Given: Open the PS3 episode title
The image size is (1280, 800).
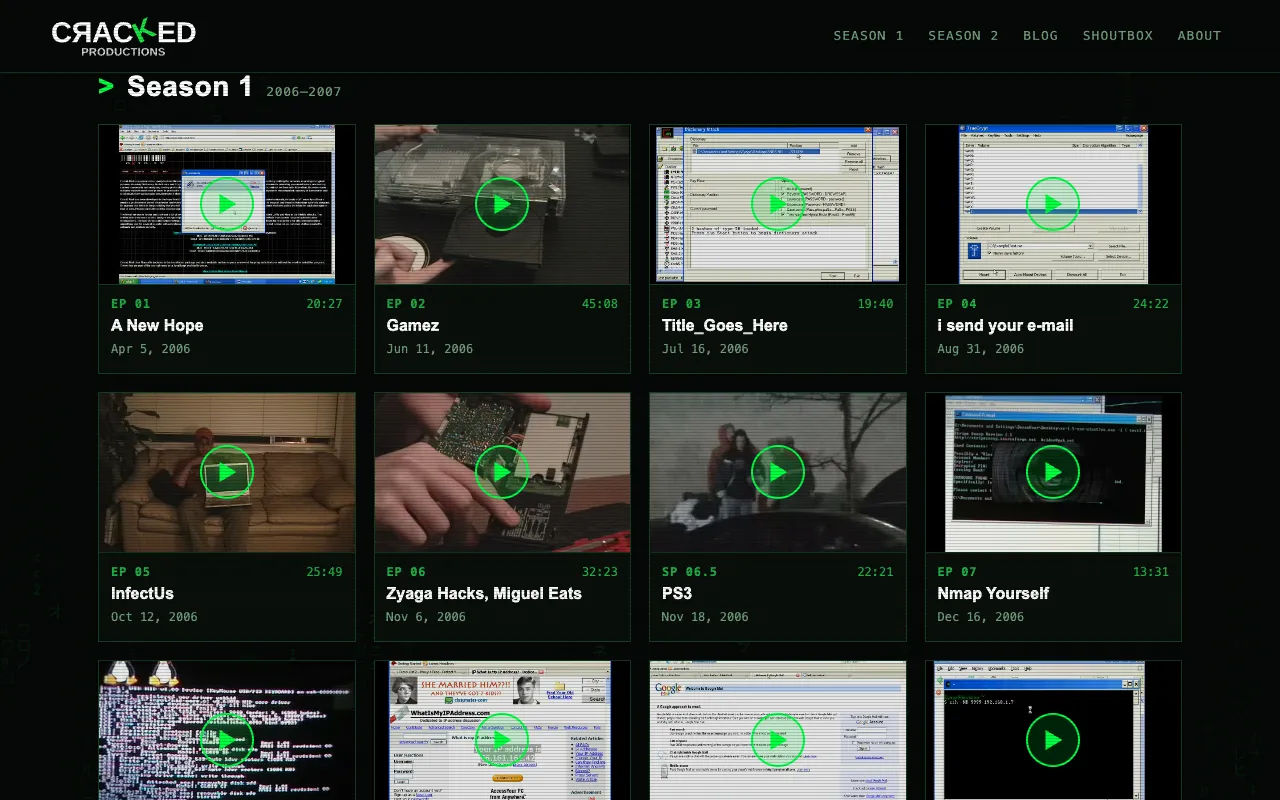Looking at the screenshot, I should (677, 593).
